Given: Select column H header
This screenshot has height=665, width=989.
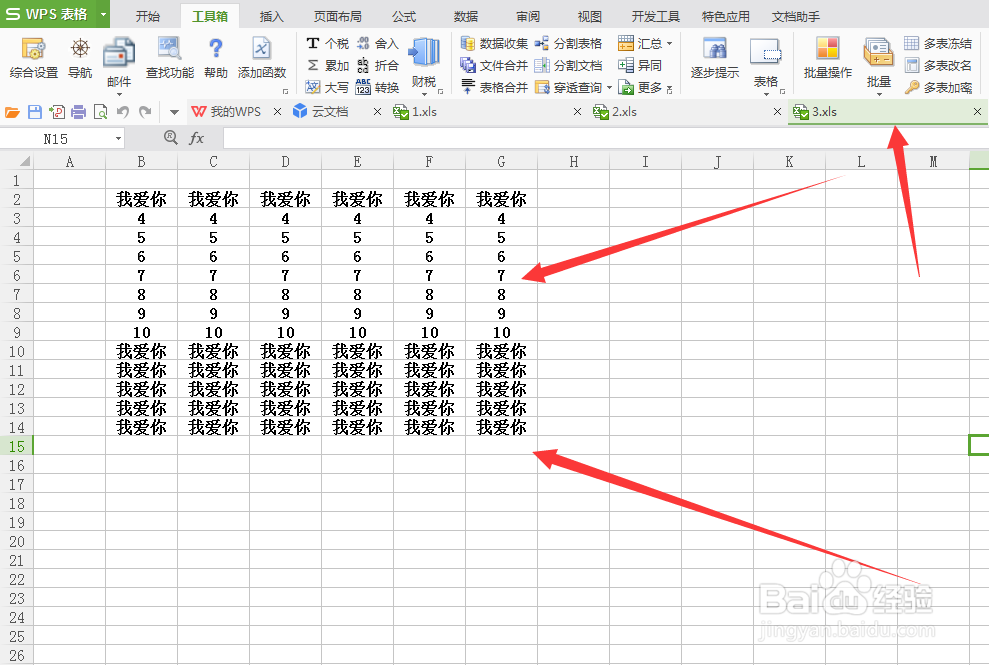Looking at the screenshot, I should tap(573, 162).
